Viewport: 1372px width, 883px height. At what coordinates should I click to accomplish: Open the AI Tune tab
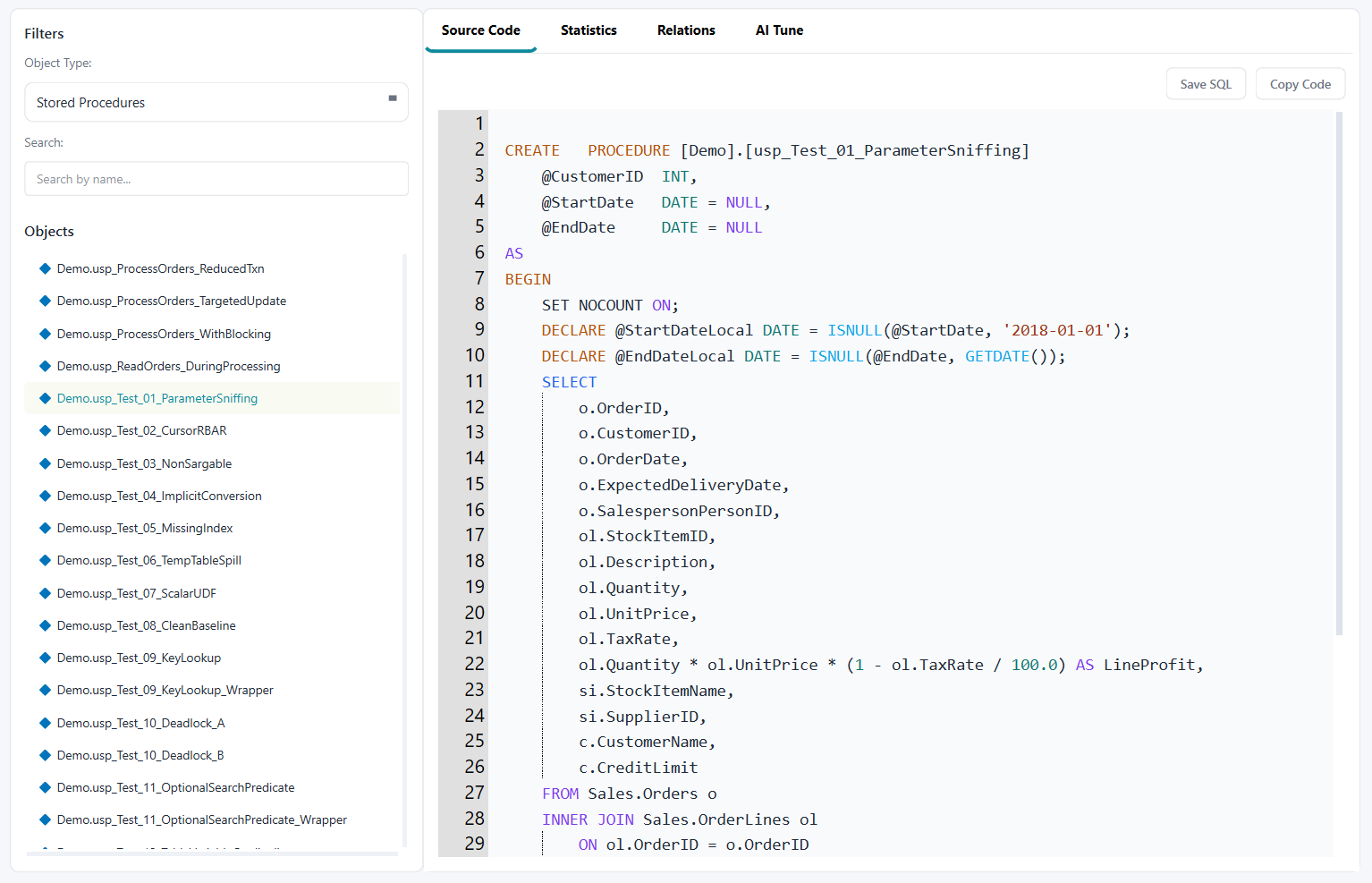point(779,30)
